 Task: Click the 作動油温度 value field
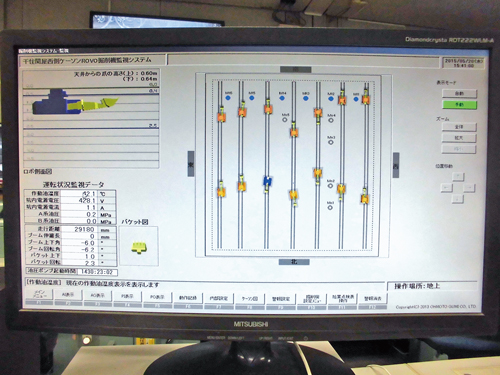80,193
